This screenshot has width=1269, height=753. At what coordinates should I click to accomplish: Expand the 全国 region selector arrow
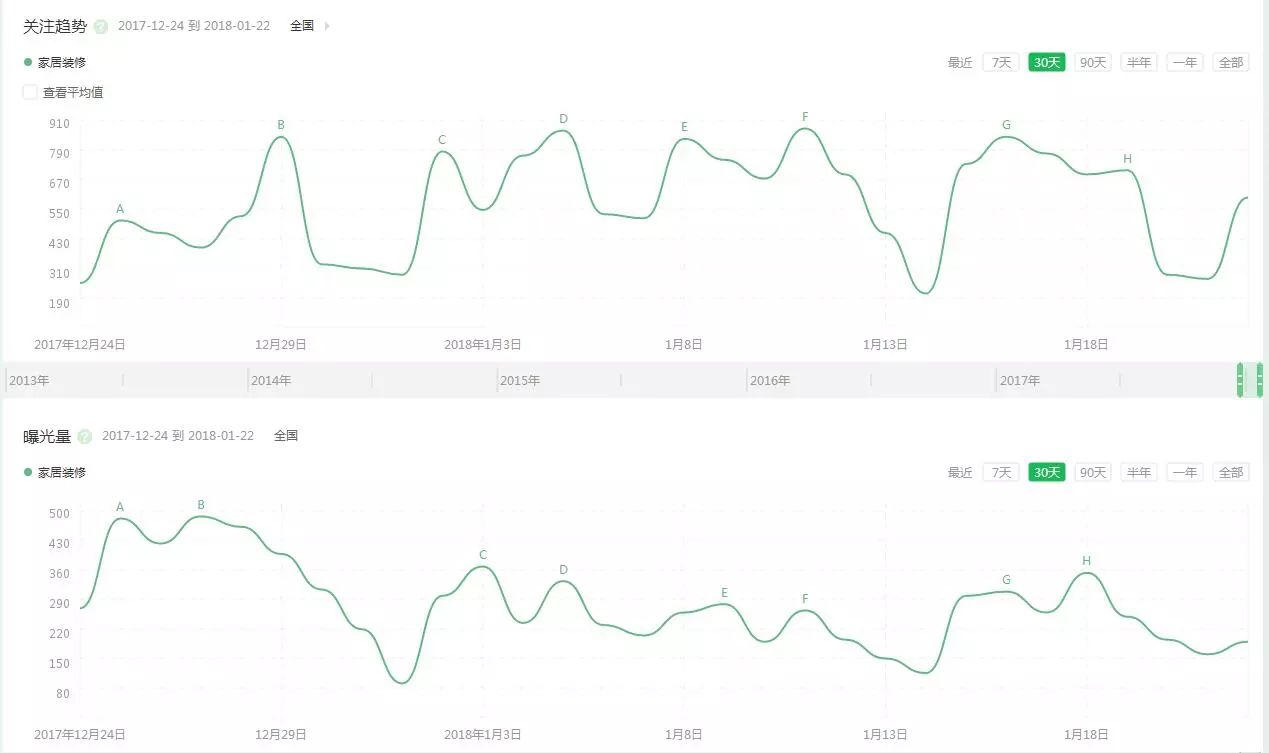point(327,26)
